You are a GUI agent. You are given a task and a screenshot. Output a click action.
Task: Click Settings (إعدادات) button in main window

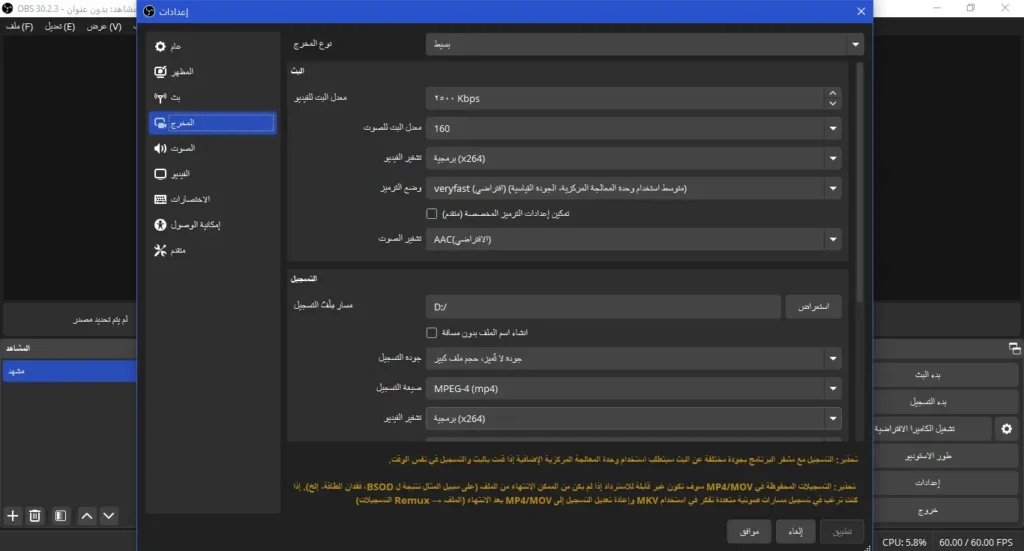(945, 482)
